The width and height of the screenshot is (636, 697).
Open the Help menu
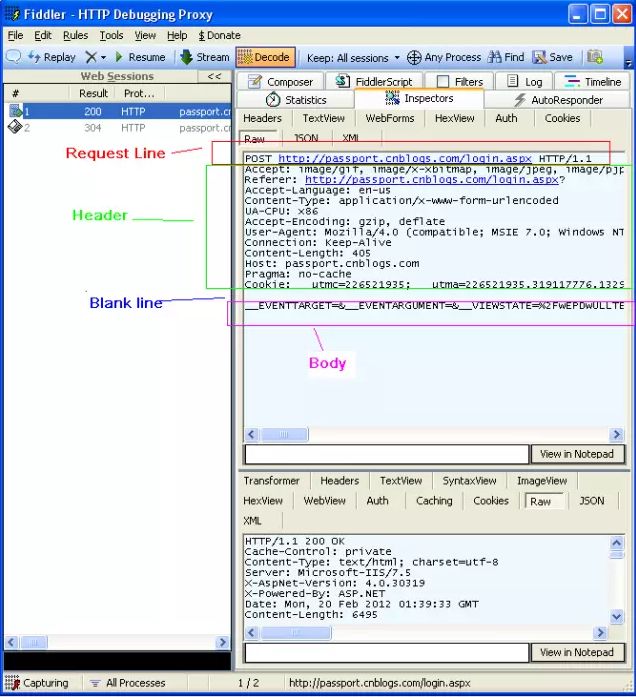tap(177, 35)
